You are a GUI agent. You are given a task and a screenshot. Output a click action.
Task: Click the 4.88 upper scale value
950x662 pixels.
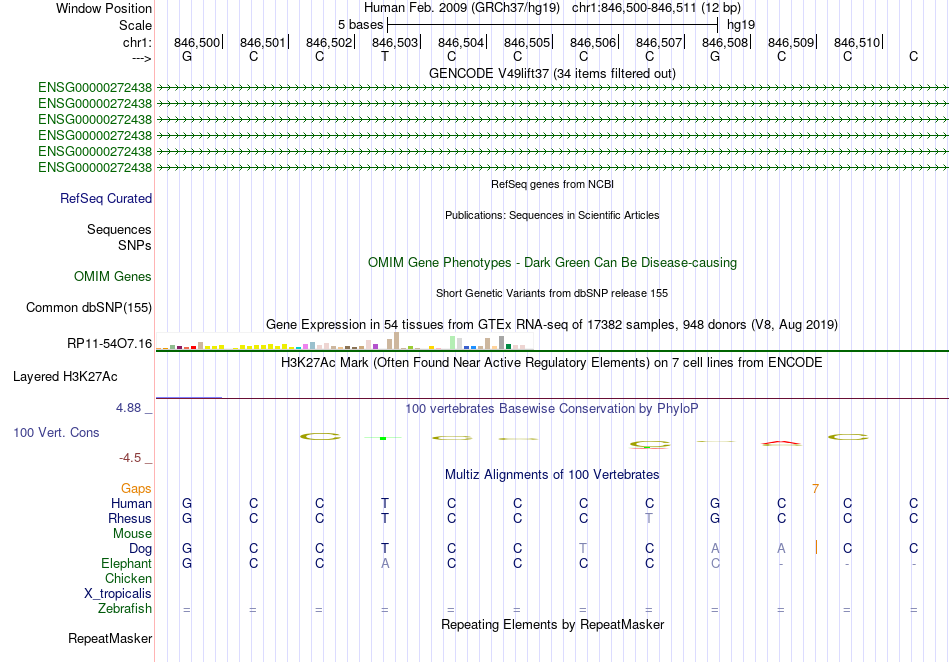pyautogui.click(x=128, y=408)
